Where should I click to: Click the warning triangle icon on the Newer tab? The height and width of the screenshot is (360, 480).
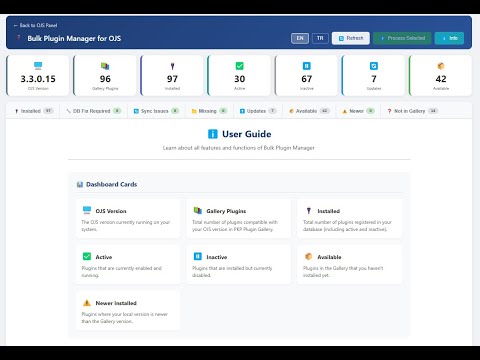[x=345, y=111]
